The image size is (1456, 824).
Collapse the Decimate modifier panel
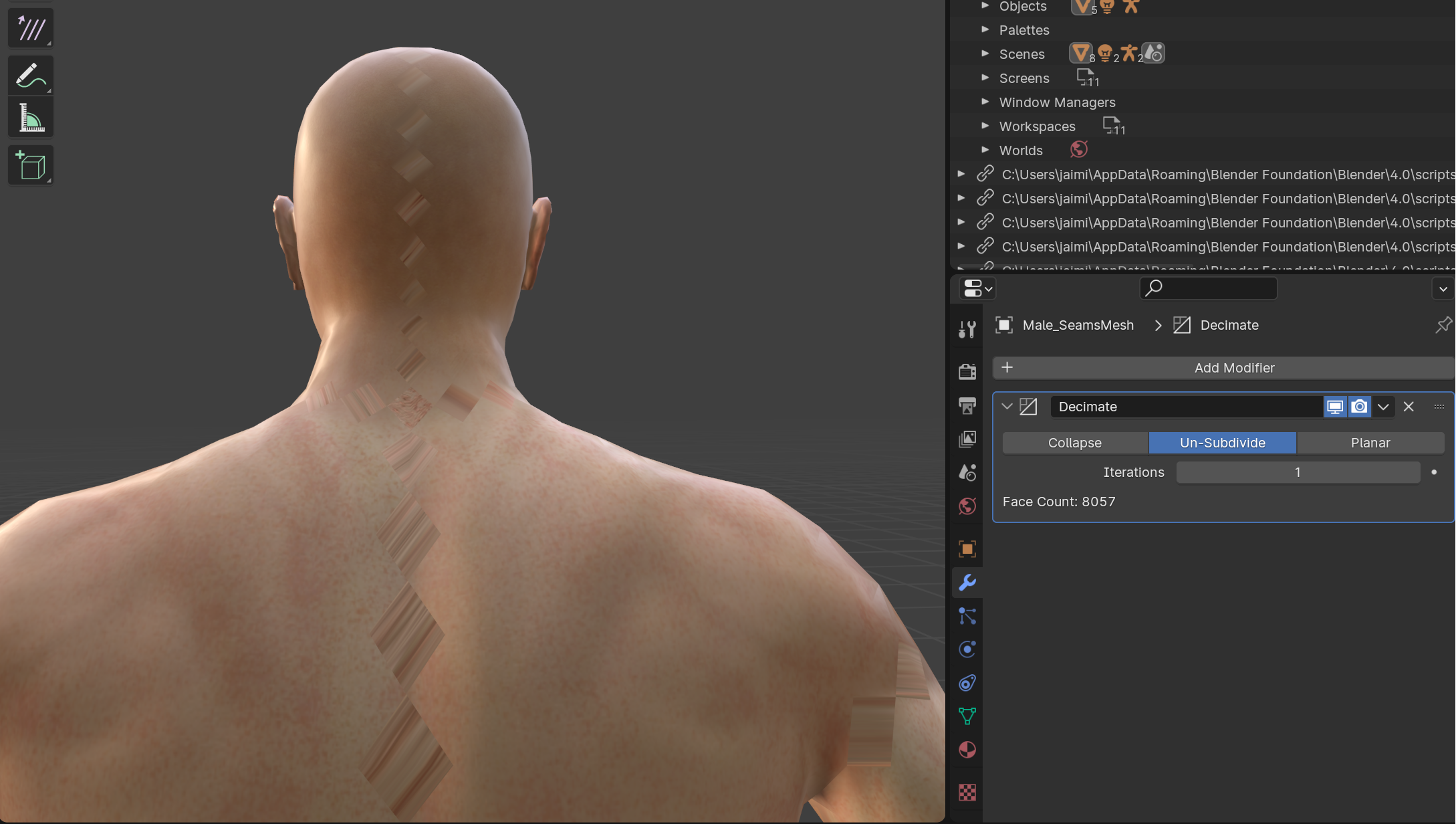pyautogui.click(x=1007, y=407)
